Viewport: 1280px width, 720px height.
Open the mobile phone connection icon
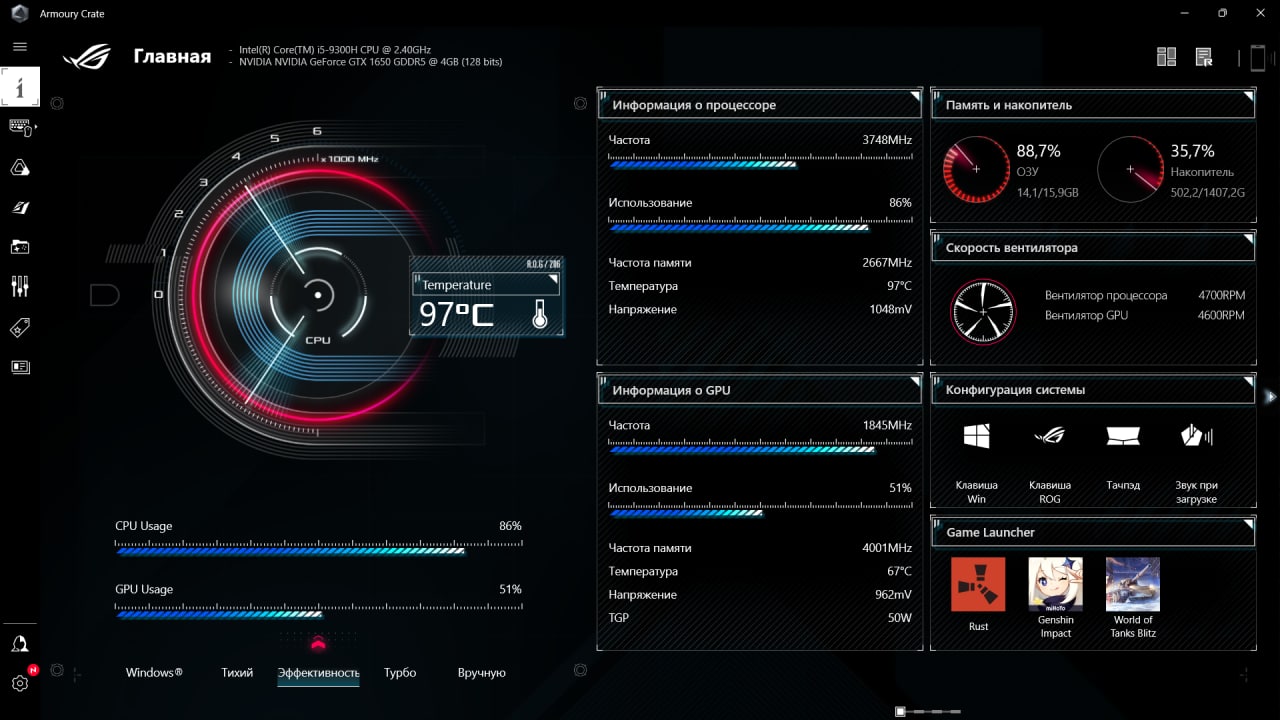coord(1258,58)
